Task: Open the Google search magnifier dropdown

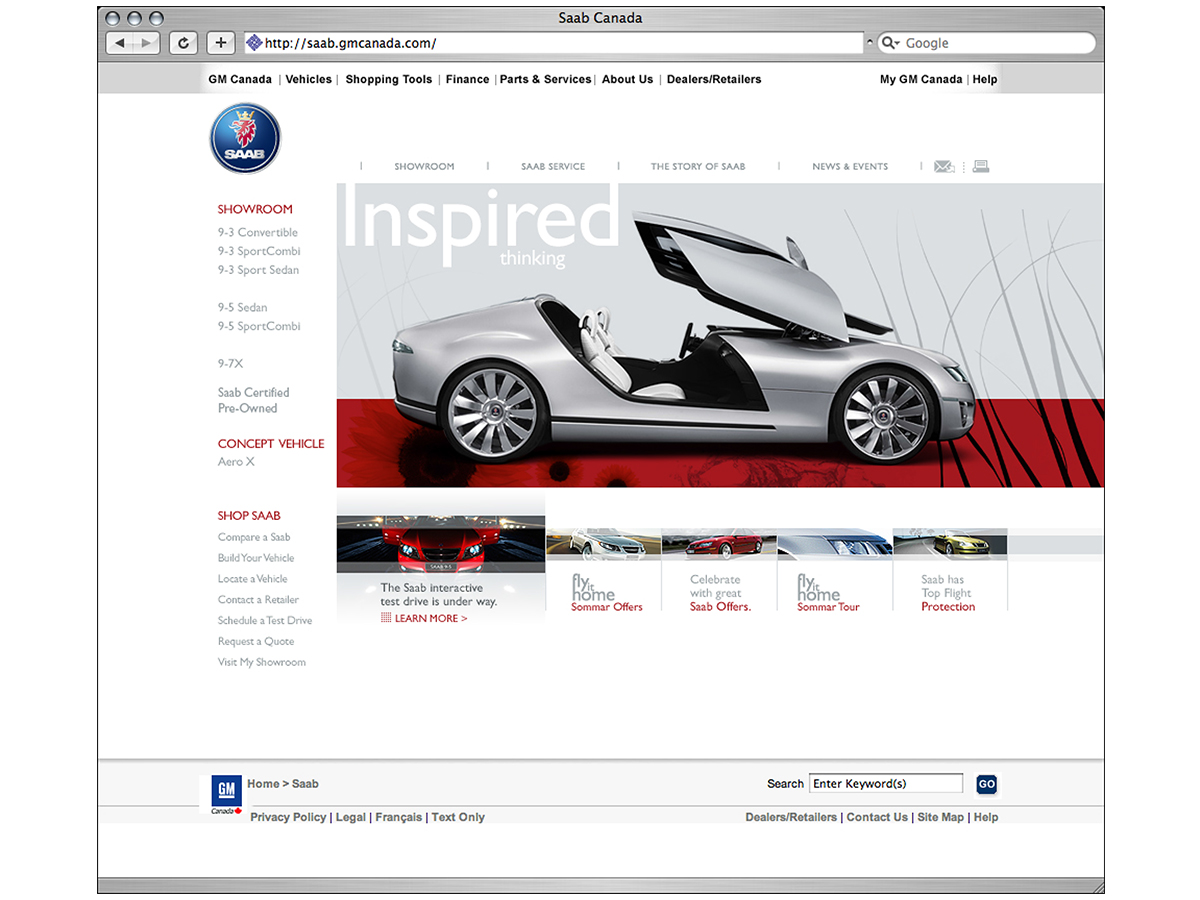Action: (x=889, y=43)
